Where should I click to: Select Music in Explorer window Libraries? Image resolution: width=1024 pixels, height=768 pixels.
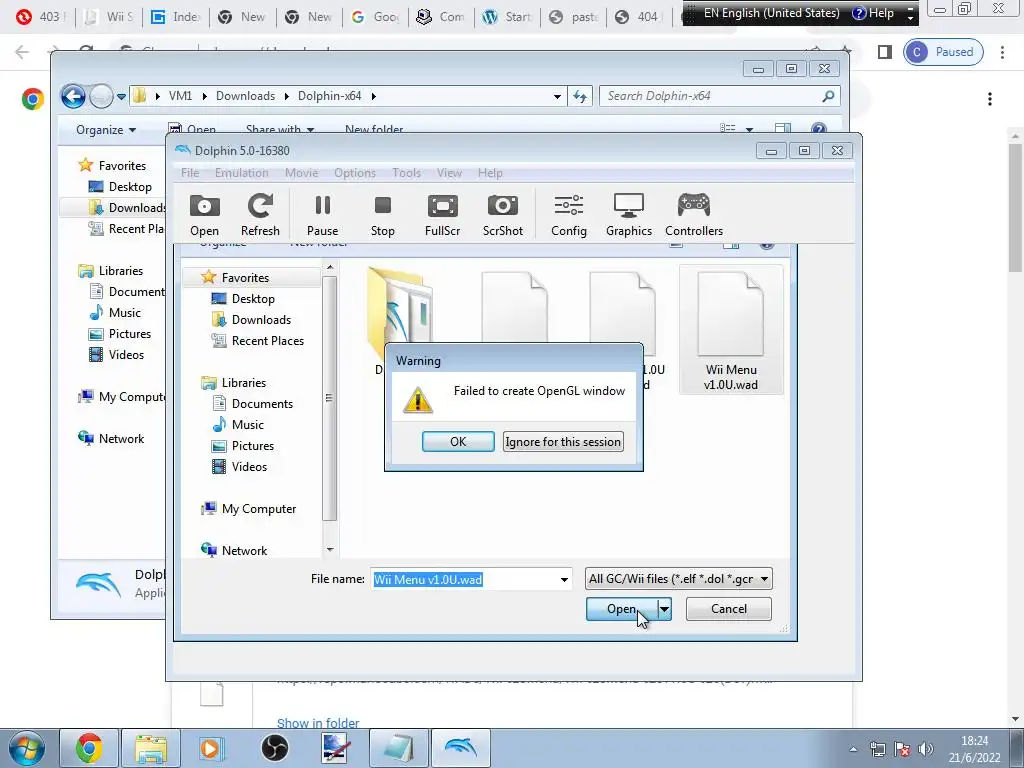point(125,313)
